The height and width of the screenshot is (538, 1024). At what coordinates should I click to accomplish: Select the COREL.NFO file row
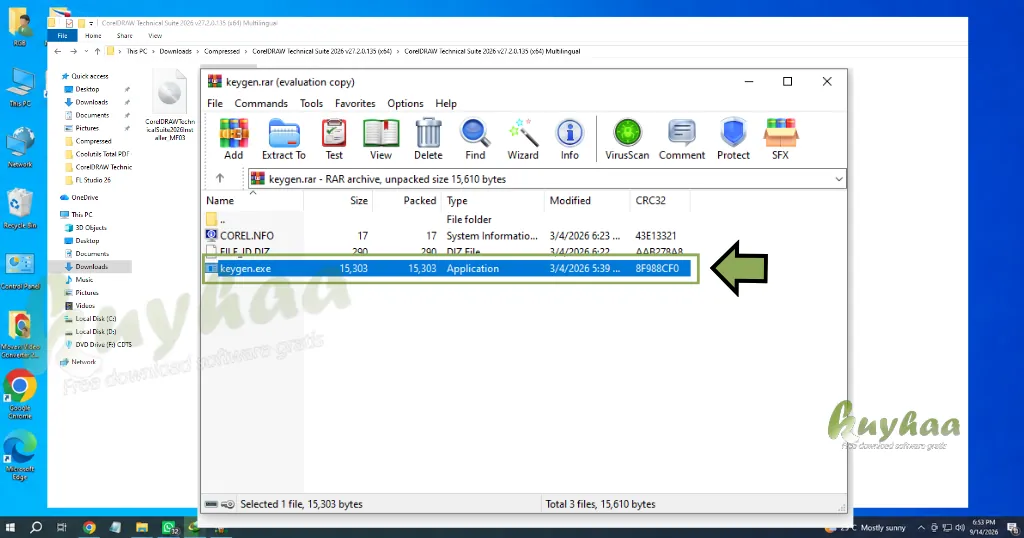tap(447, 236)
